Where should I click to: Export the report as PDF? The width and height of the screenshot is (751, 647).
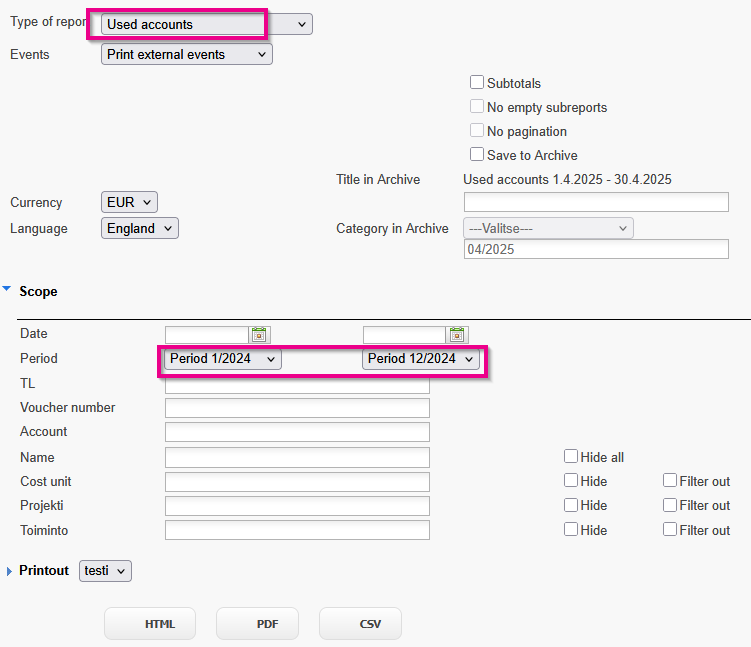click(257, 624)
